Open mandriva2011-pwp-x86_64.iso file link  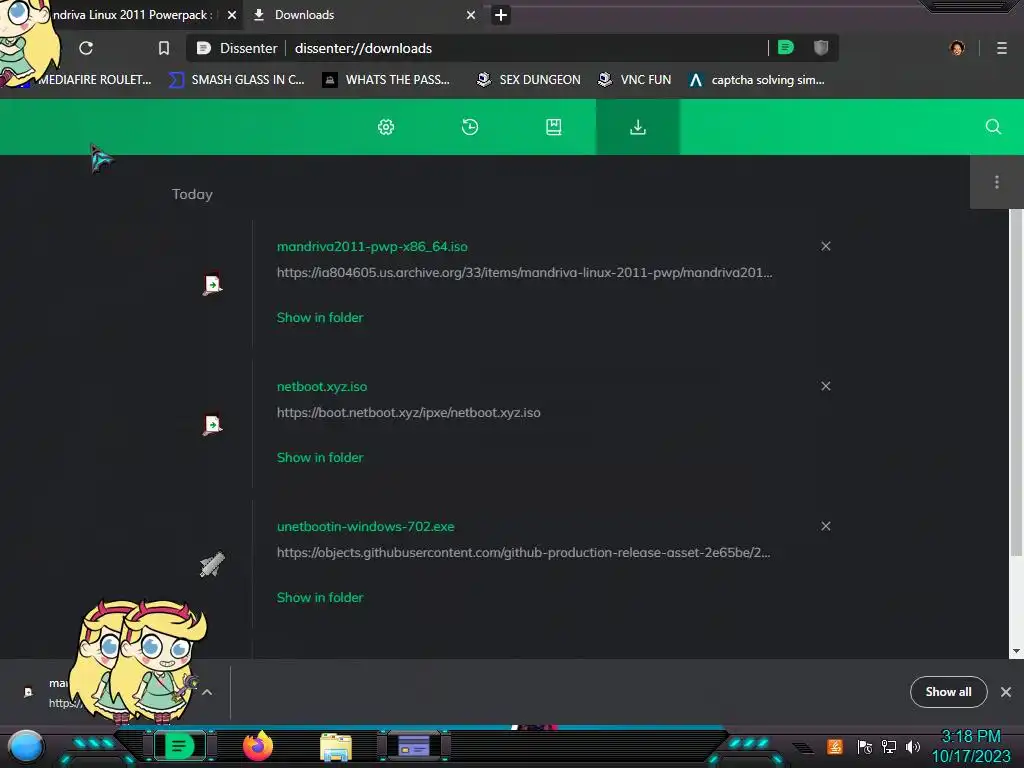point(372,247)
